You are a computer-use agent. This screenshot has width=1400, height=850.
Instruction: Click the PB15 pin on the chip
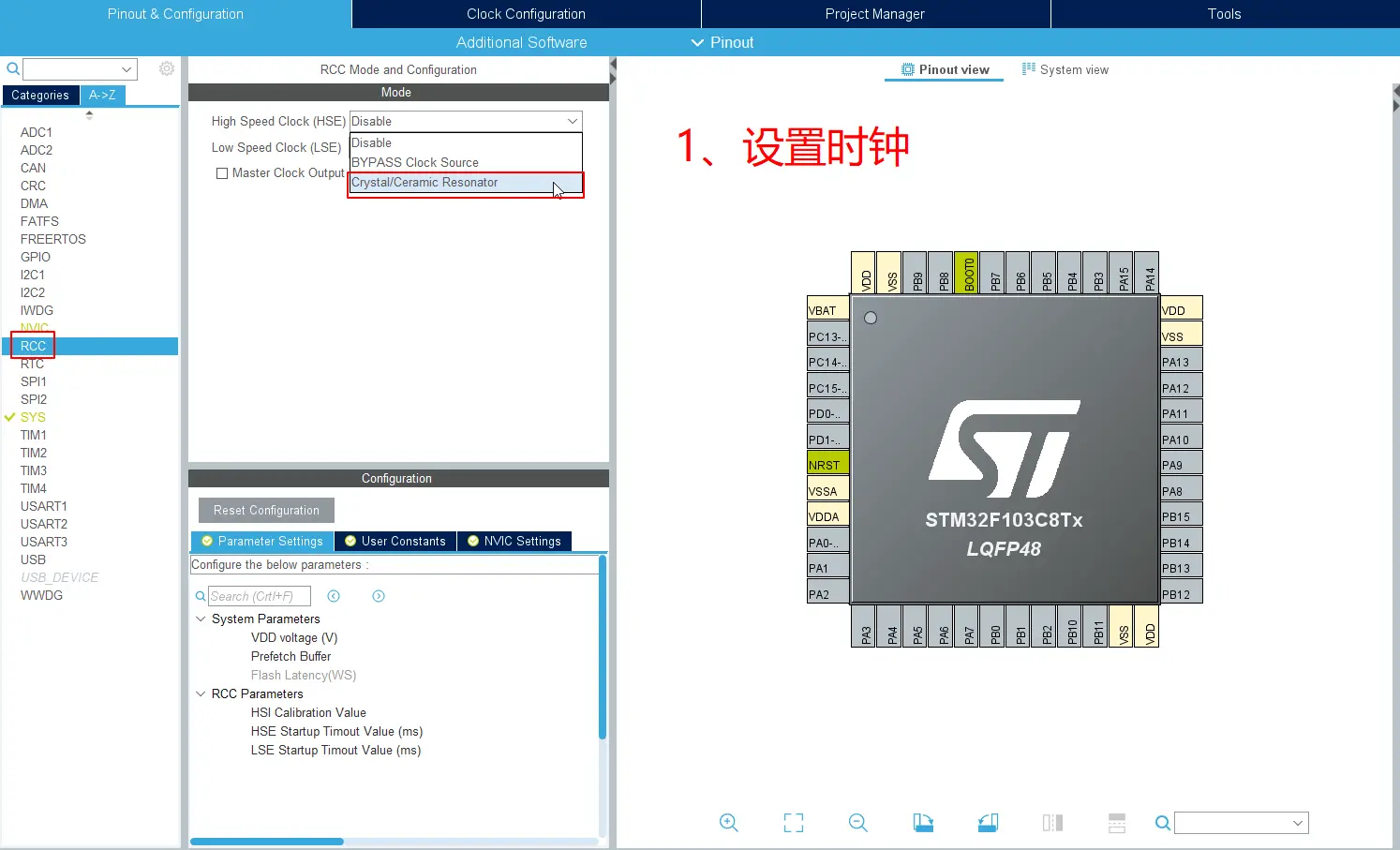pyautogui.click(x=1181, y=516)
